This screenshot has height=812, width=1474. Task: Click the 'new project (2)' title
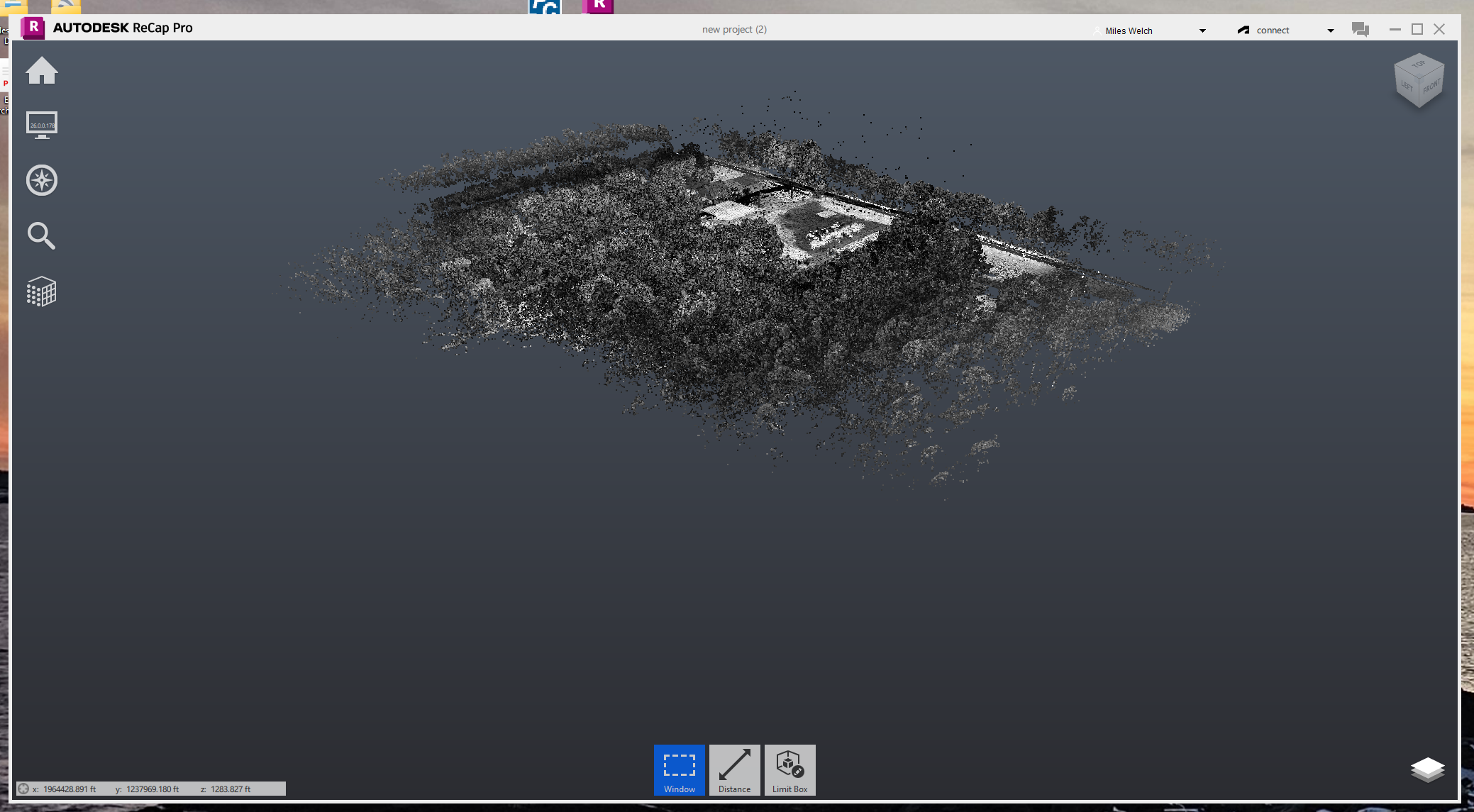[734, 29]
